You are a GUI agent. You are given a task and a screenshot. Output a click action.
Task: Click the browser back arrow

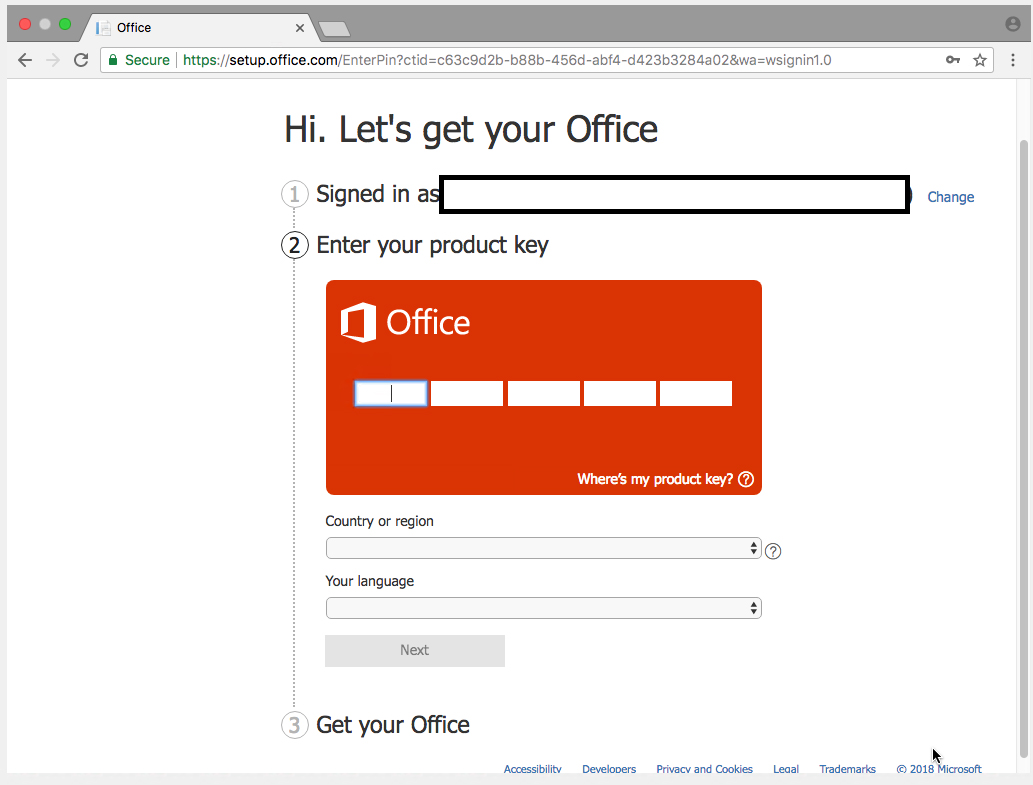[x=25, y=60]
